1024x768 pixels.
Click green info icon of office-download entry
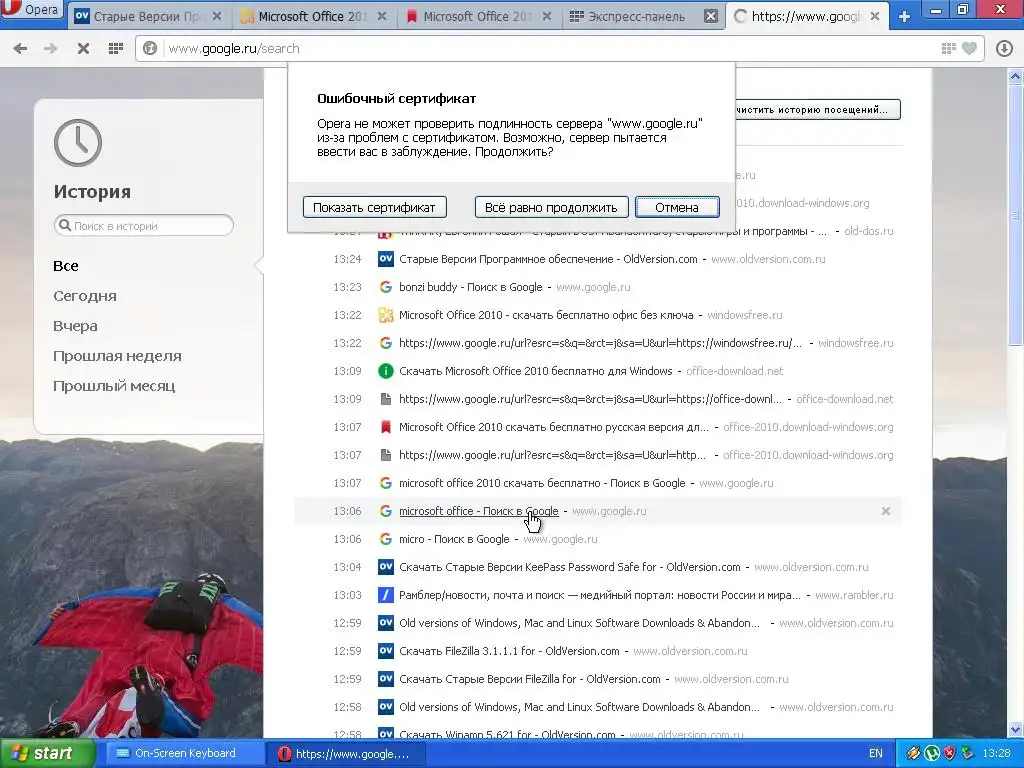coord(386,371)
